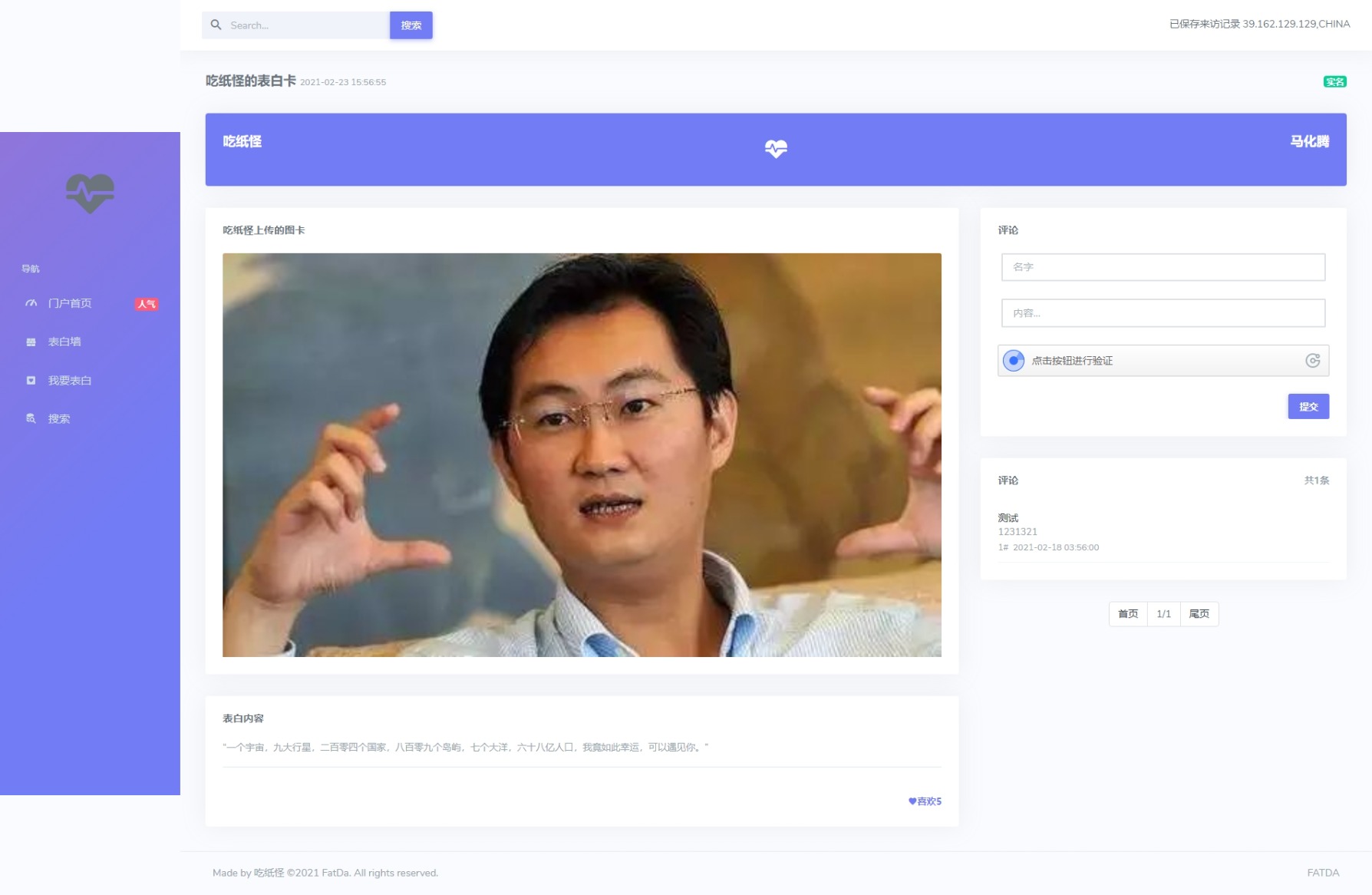The height and width of the screenshot is (895, 1372).
Task: Open 我要表白 navigation item
Action: coord(70,381)
